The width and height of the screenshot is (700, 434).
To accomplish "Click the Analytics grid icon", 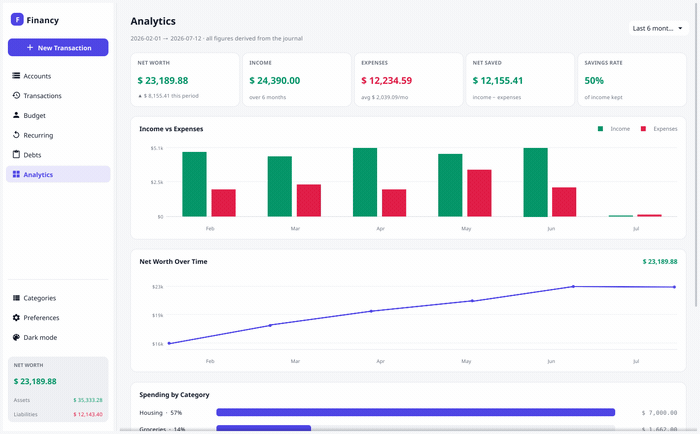I will 16,174.
